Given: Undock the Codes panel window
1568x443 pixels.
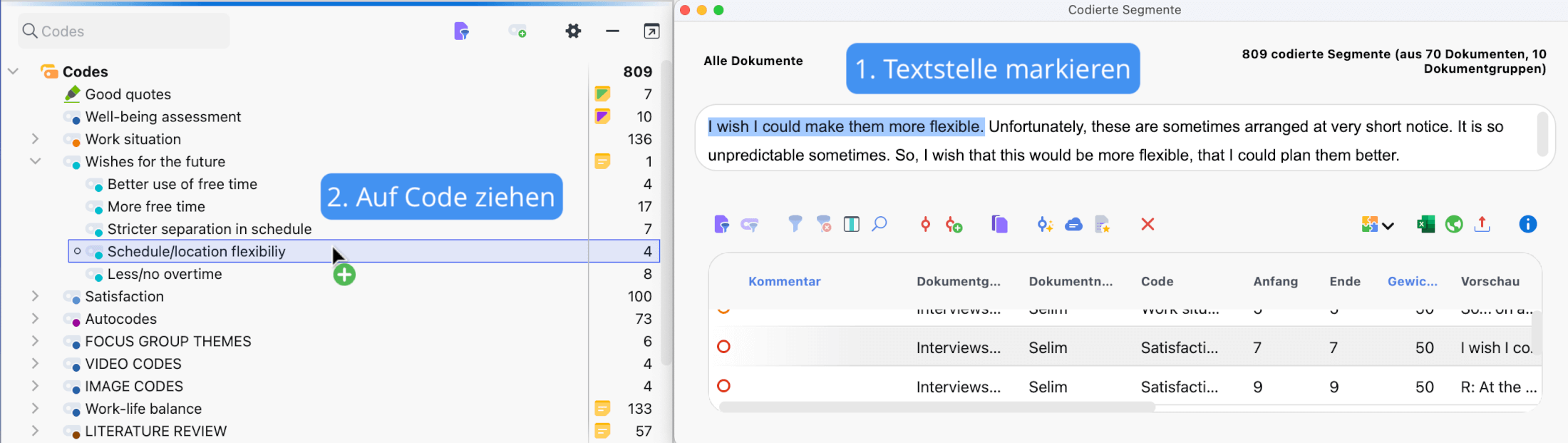Looking at the screenshot, I should pos(651,31).
